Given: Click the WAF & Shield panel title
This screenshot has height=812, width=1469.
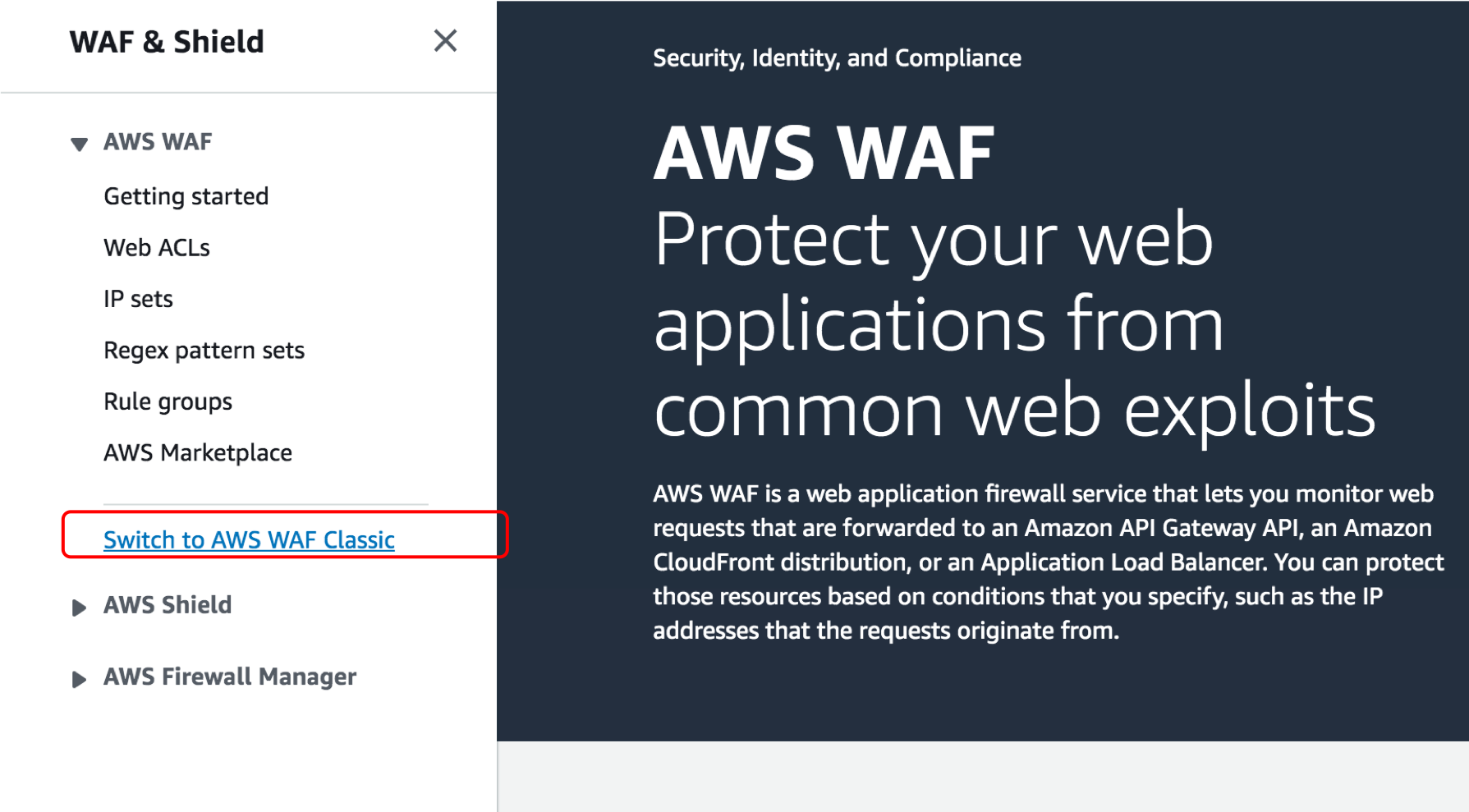Looking at the screenshot, I should pos(167,41).
